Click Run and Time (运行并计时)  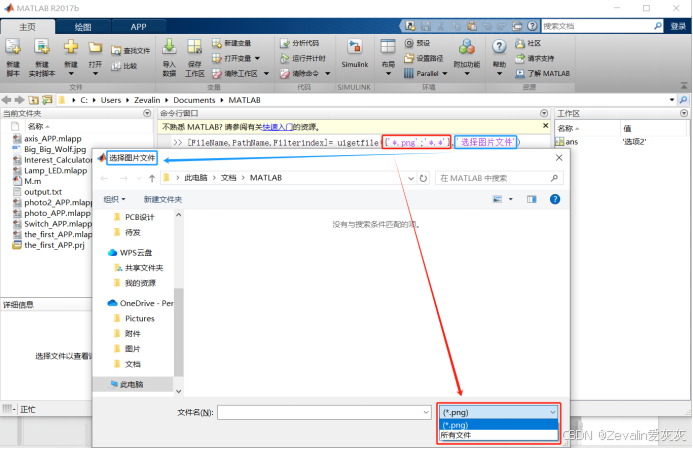[303, 58]
